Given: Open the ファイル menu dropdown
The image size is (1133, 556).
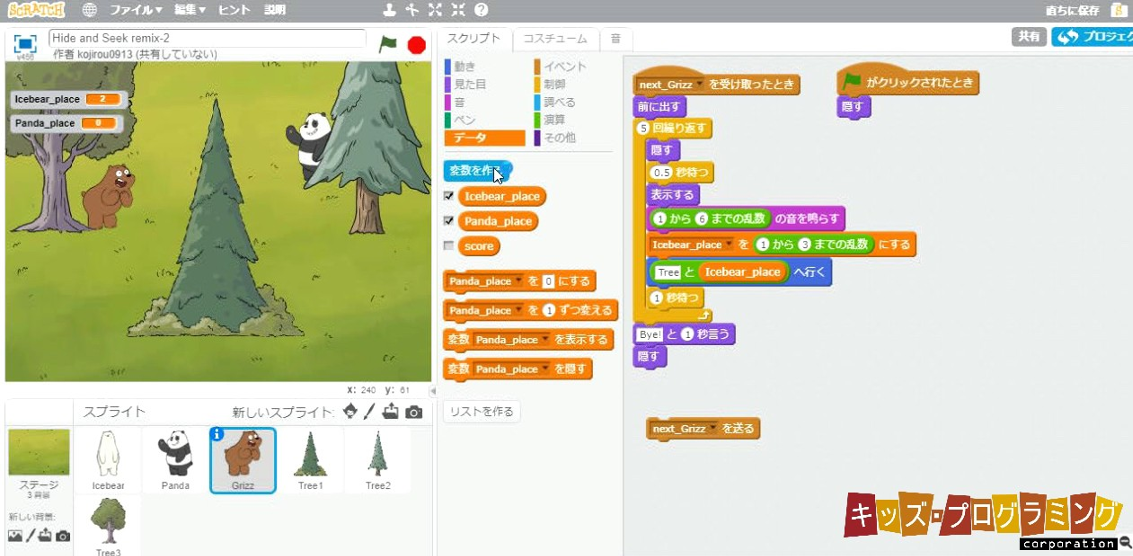Looking at the screenshot, I should coord(135,10).
